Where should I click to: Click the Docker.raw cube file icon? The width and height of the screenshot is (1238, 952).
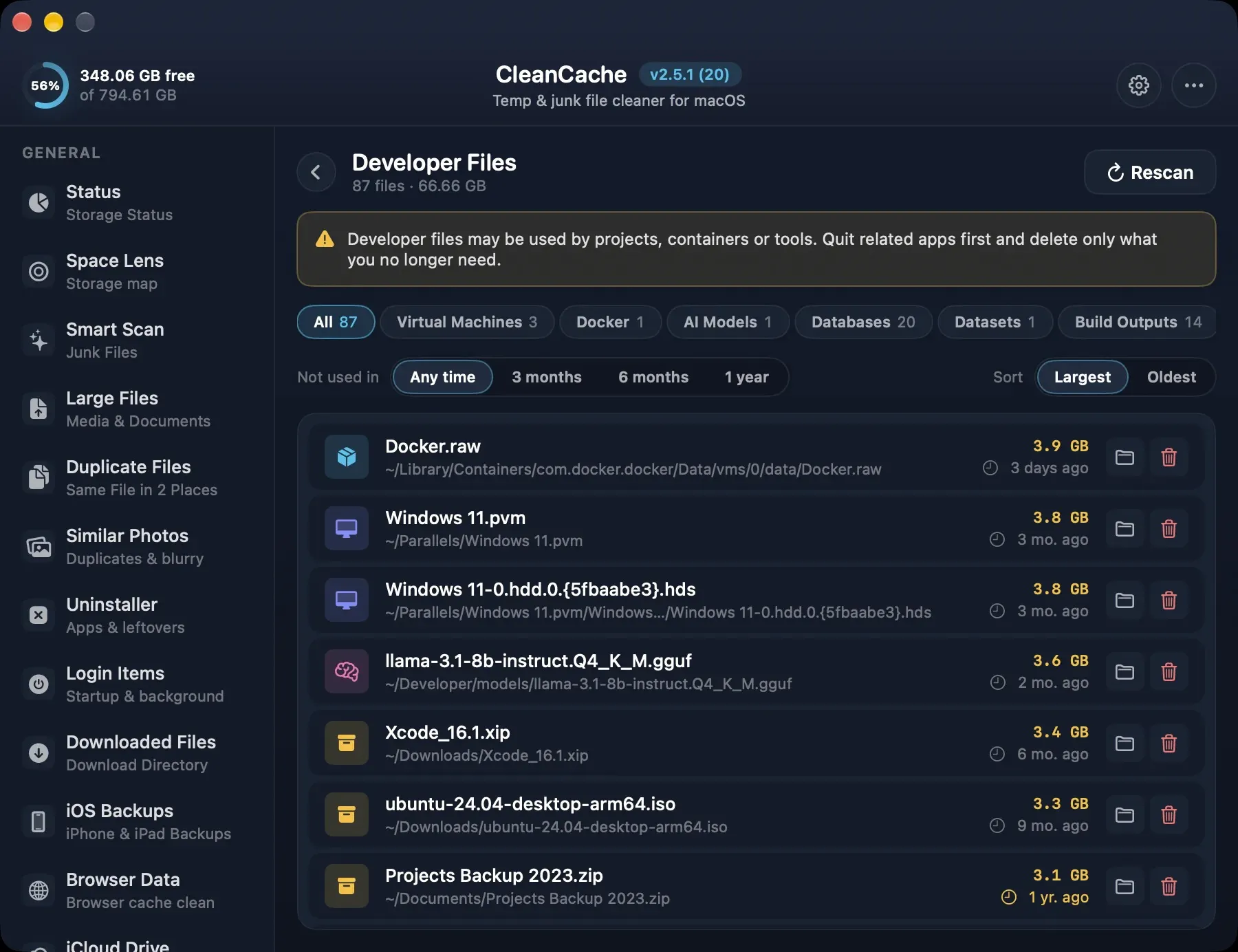click(x=347, y=457)
